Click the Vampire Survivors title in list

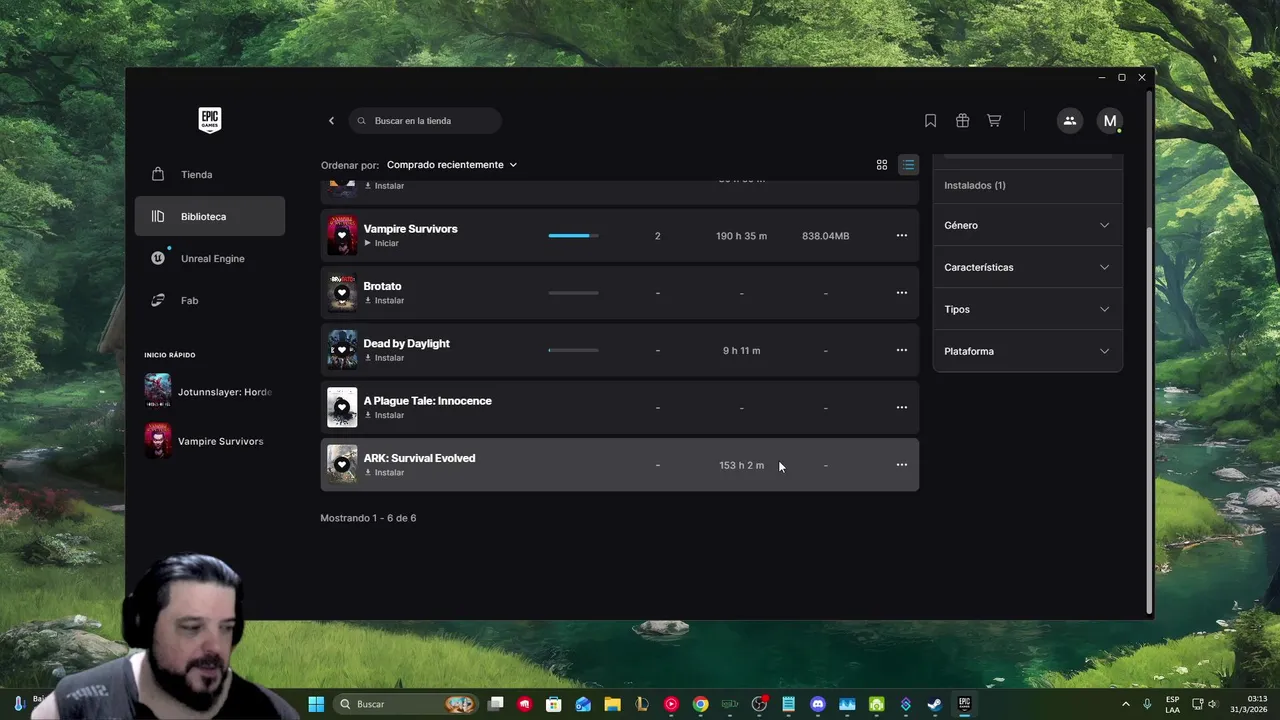pos(410,229)
